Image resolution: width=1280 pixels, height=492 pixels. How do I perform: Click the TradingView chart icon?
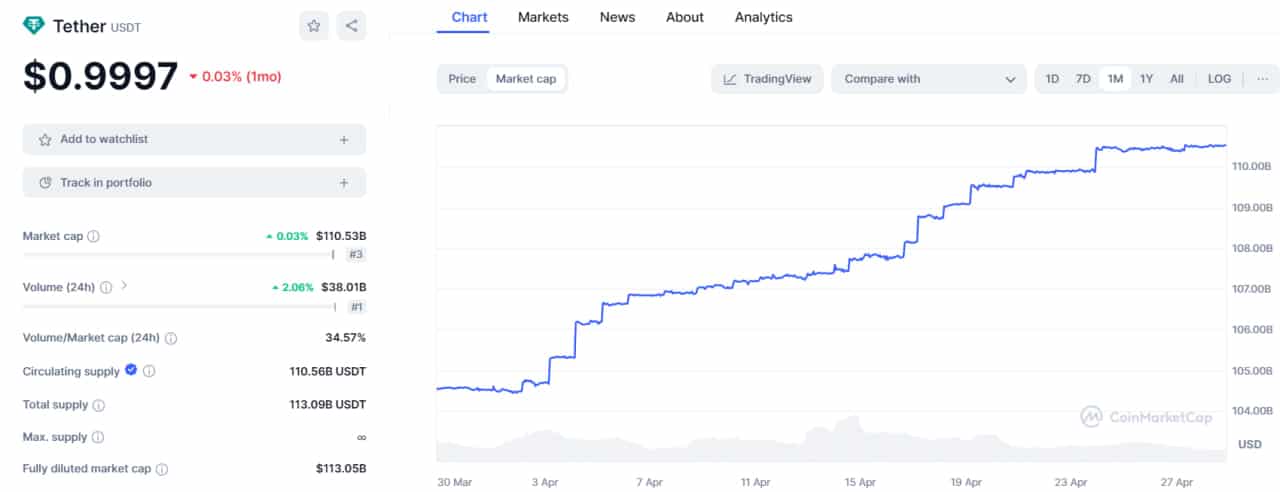pos(730,79)
